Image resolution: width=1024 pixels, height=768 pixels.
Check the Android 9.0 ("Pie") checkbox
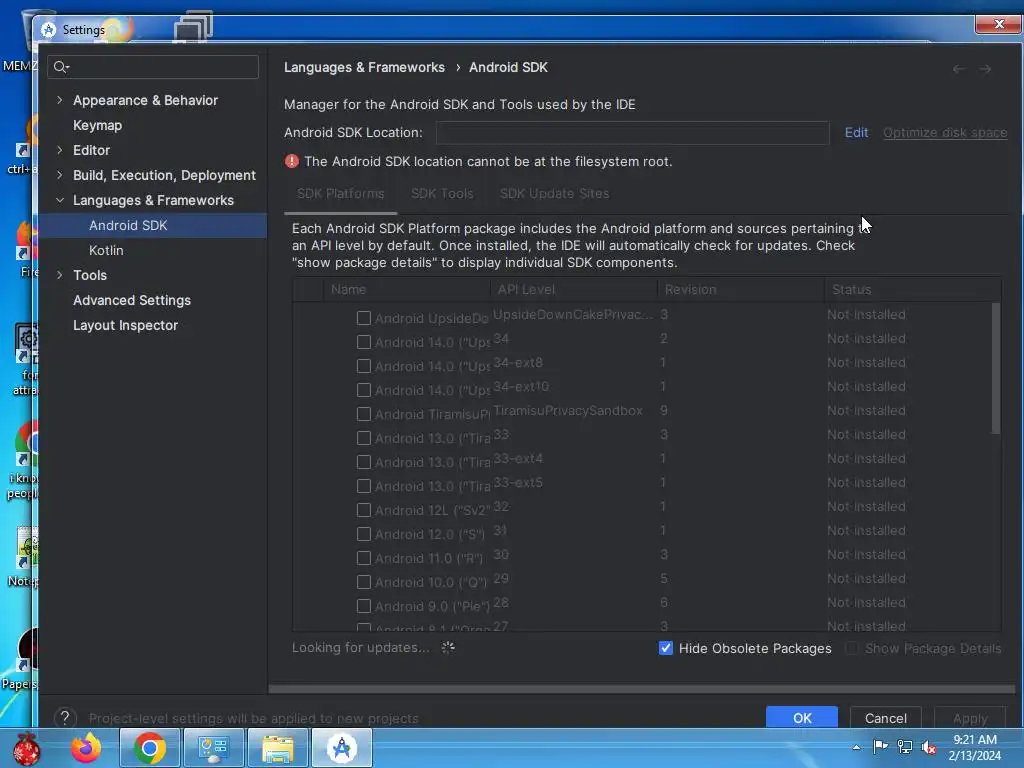364,606
